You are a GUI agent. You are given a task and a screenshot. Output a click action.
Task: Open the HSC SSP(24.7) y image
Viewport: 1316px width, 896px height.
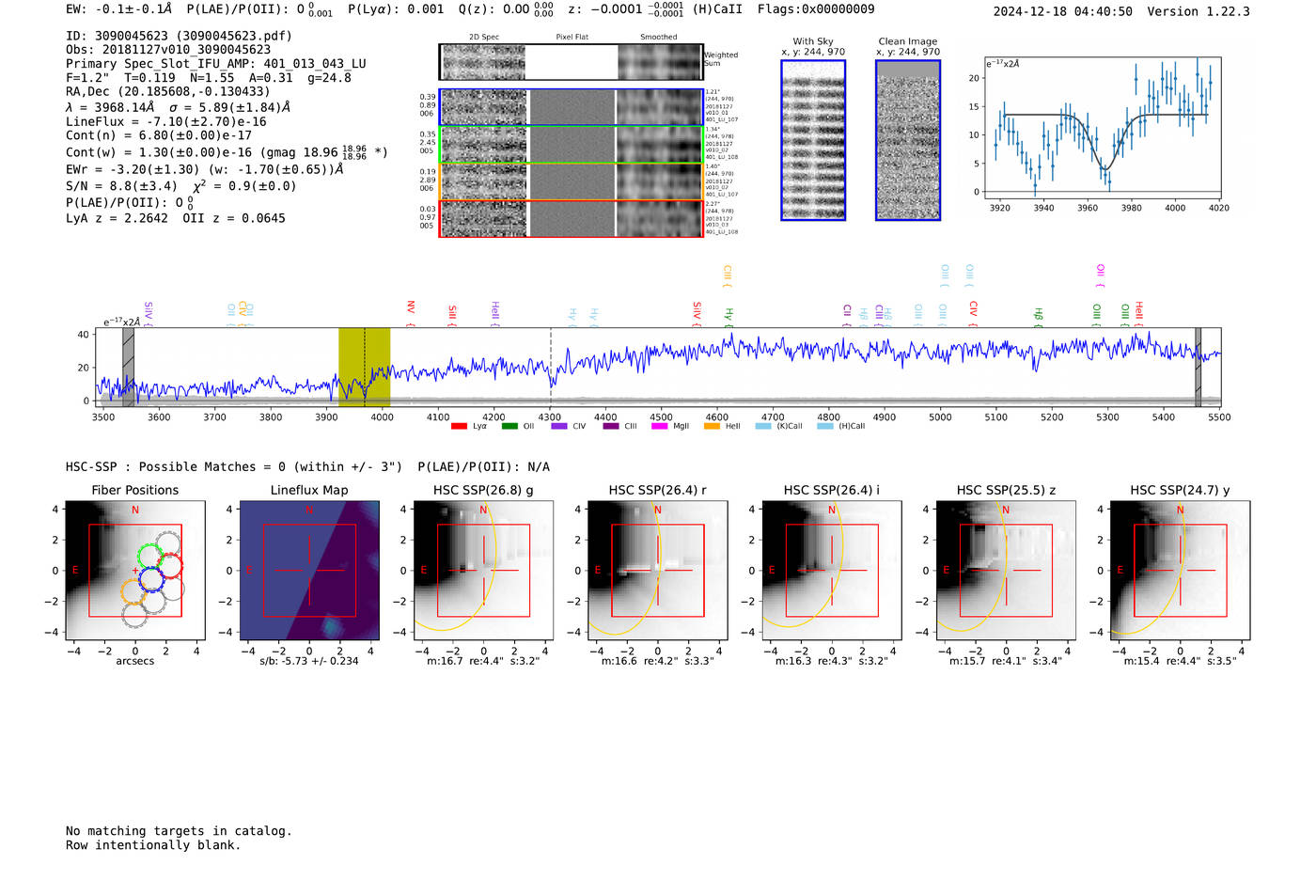coord(1181,571)
